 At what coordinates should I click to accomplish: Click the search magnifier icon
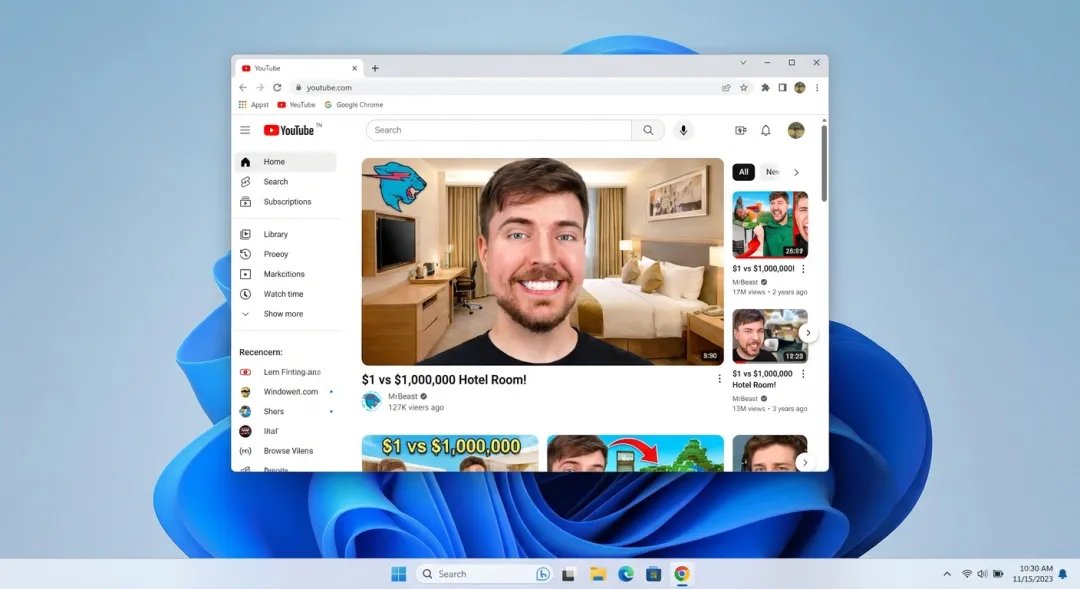click(648, 130)
